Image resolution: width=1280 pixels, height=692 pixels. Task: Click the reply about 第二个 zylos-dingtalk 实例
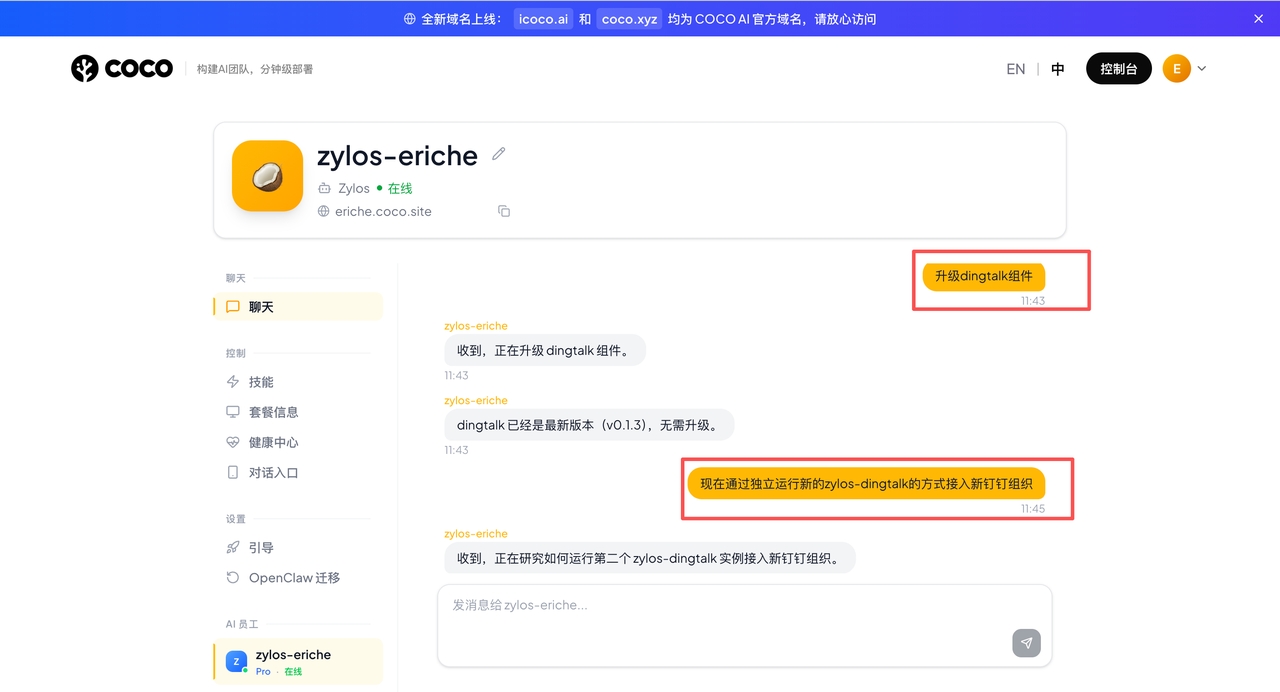[649, 558]
